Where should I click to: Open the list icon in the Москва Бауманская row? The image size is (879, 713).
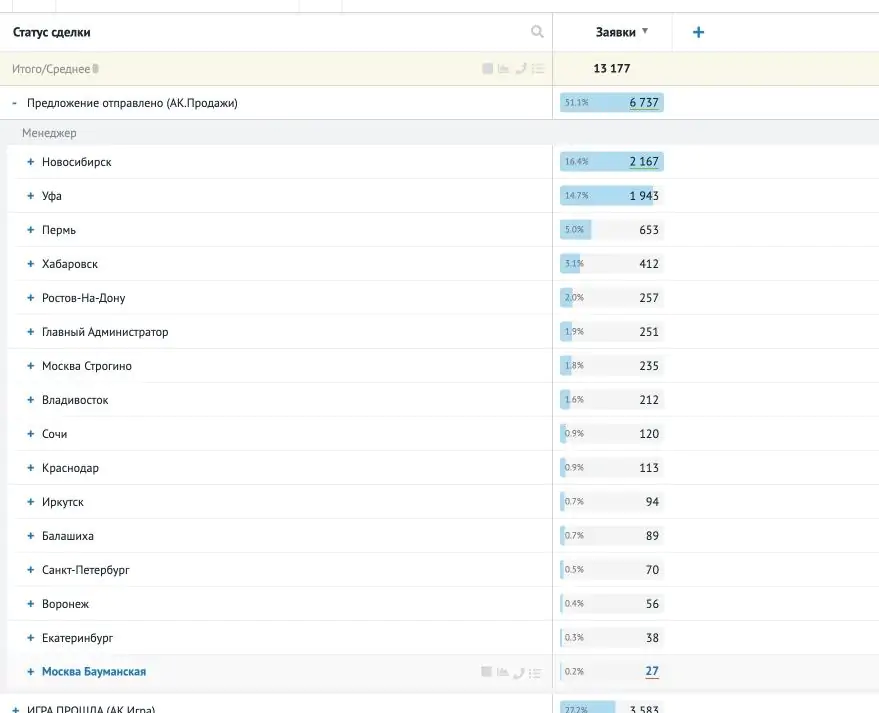[535, 672]
